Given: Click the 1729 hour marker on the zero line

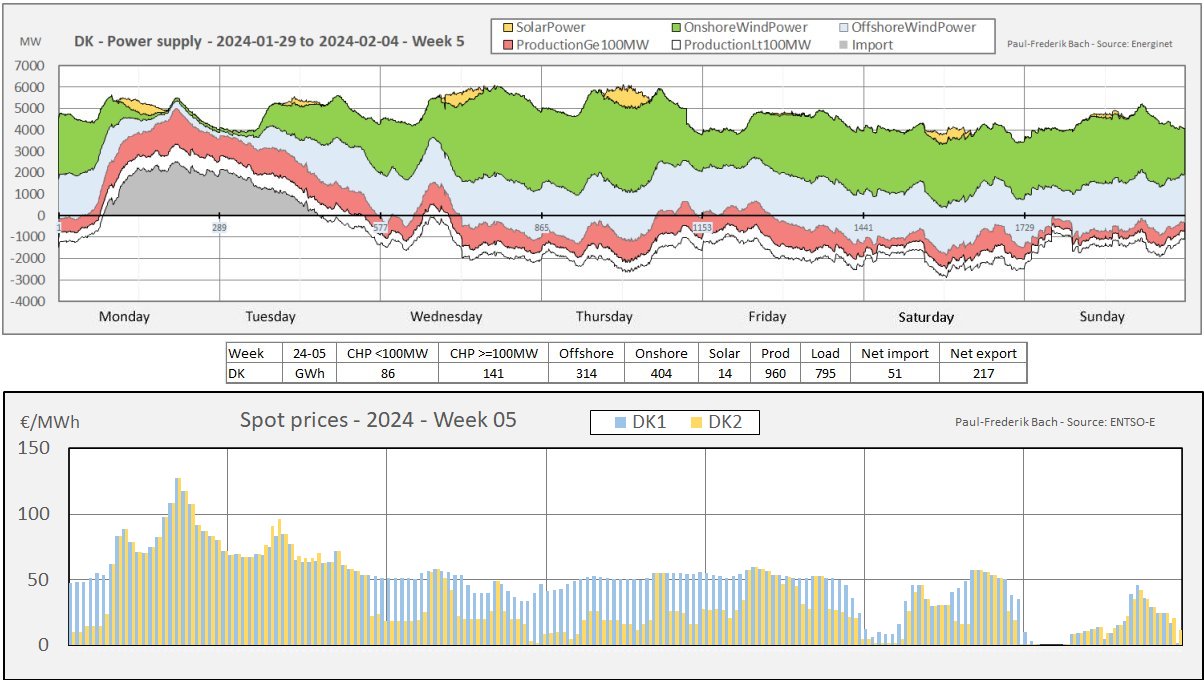Looking at the screenshot, I should click(x=1027, y=229).
